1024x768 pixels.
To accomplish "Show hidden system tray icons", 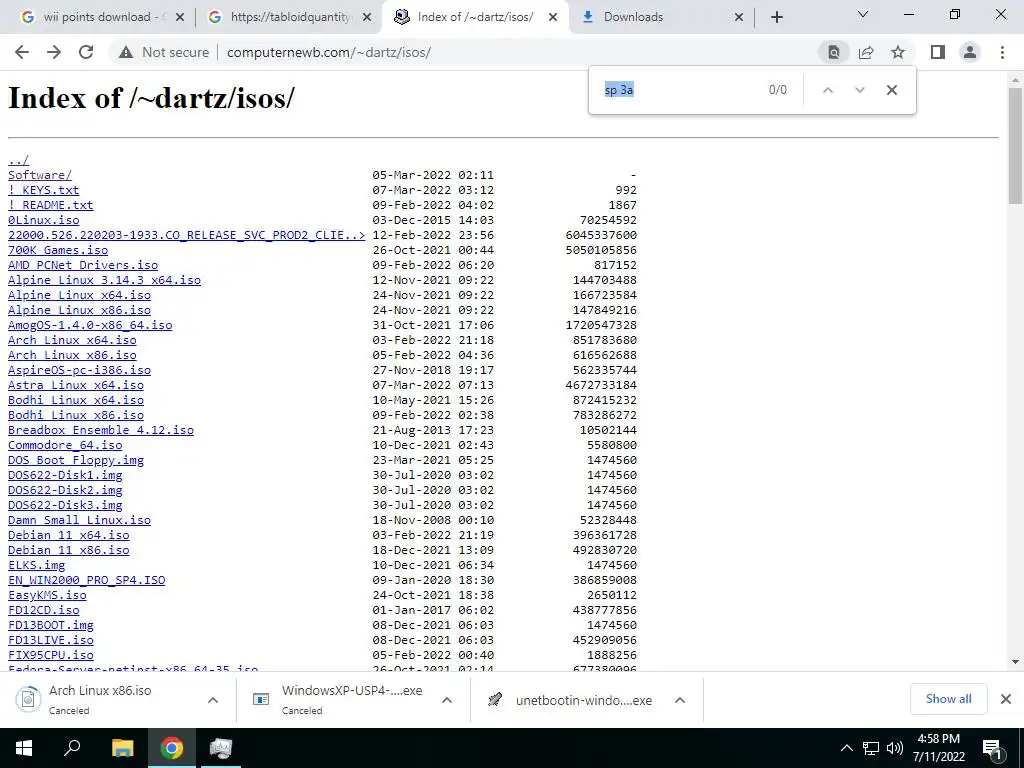I will 846,748.
